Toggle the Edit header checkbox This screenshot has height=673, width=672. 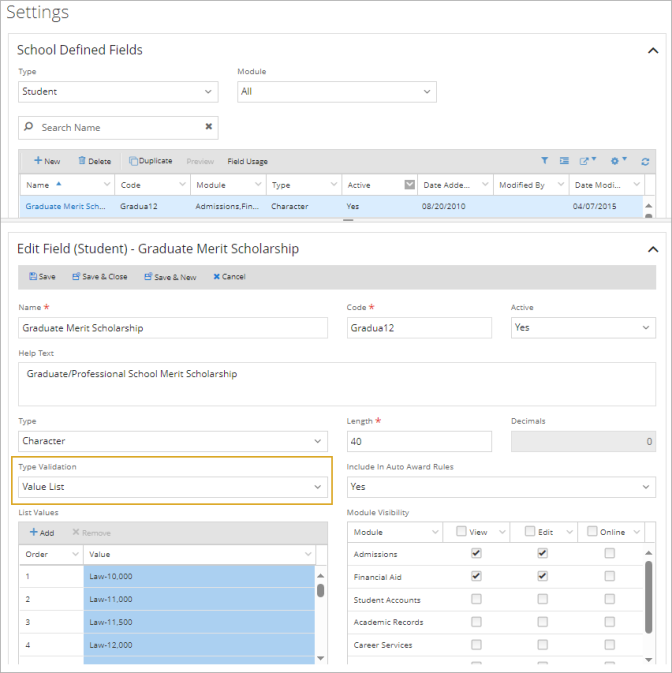click(530, 531)
